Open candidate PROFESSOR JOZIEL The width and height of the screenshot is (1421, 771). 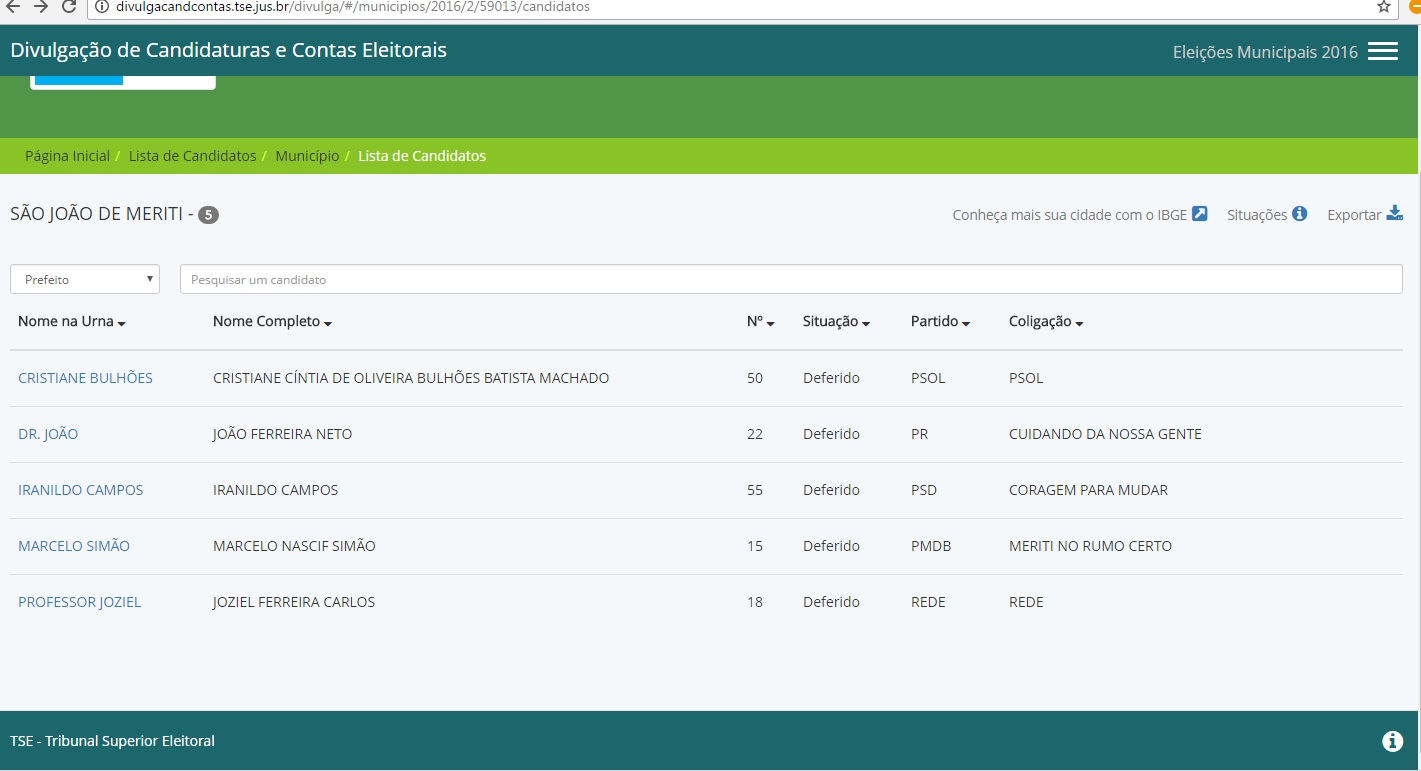pyautogui.click(x=80, y=602)
